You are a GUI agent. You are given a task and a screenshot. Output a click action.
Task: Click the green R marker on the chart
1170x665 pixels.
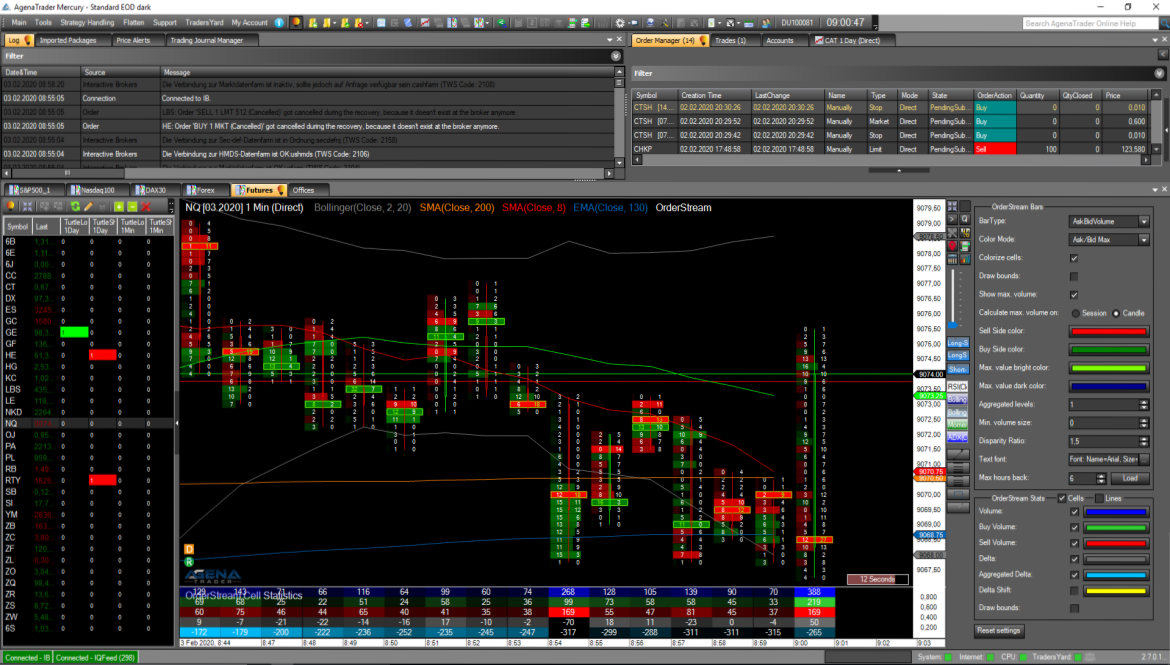[x=189, y=561]
